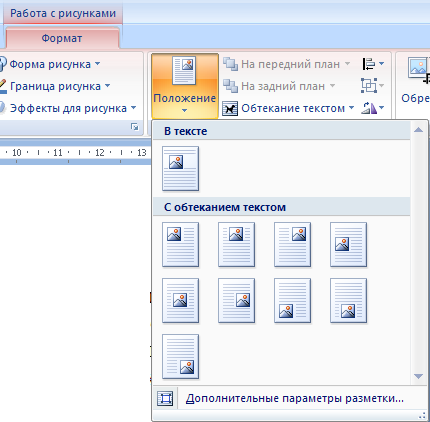
Task: Open the Align objects icon dropdown
Action: click(373, 63)
